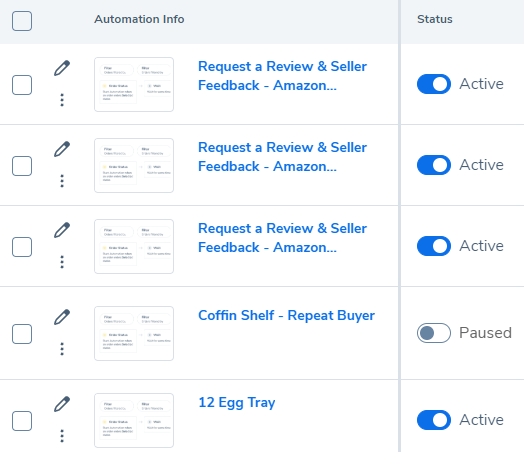Open more options in second automation row

tap(62, 181)
